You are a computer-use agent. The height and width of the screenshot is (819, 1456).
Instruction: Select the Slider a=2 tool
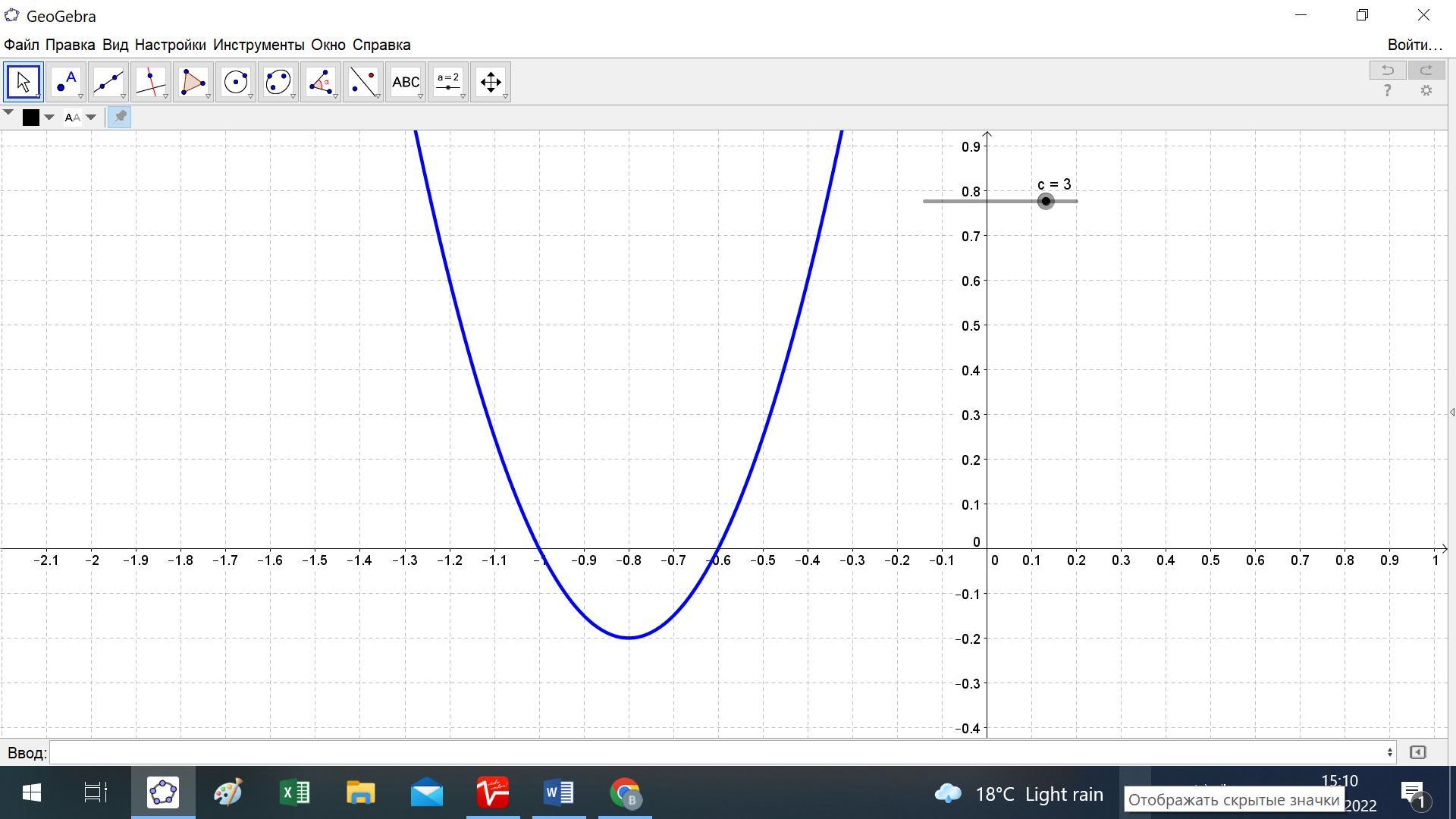click(x=448, y=82)
